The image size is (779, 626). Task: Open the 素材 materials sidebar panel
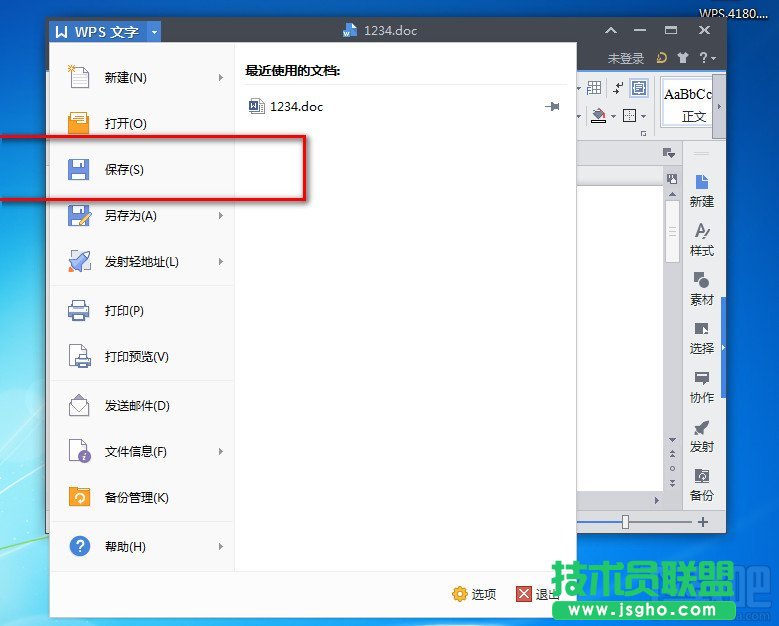point(701,289)
